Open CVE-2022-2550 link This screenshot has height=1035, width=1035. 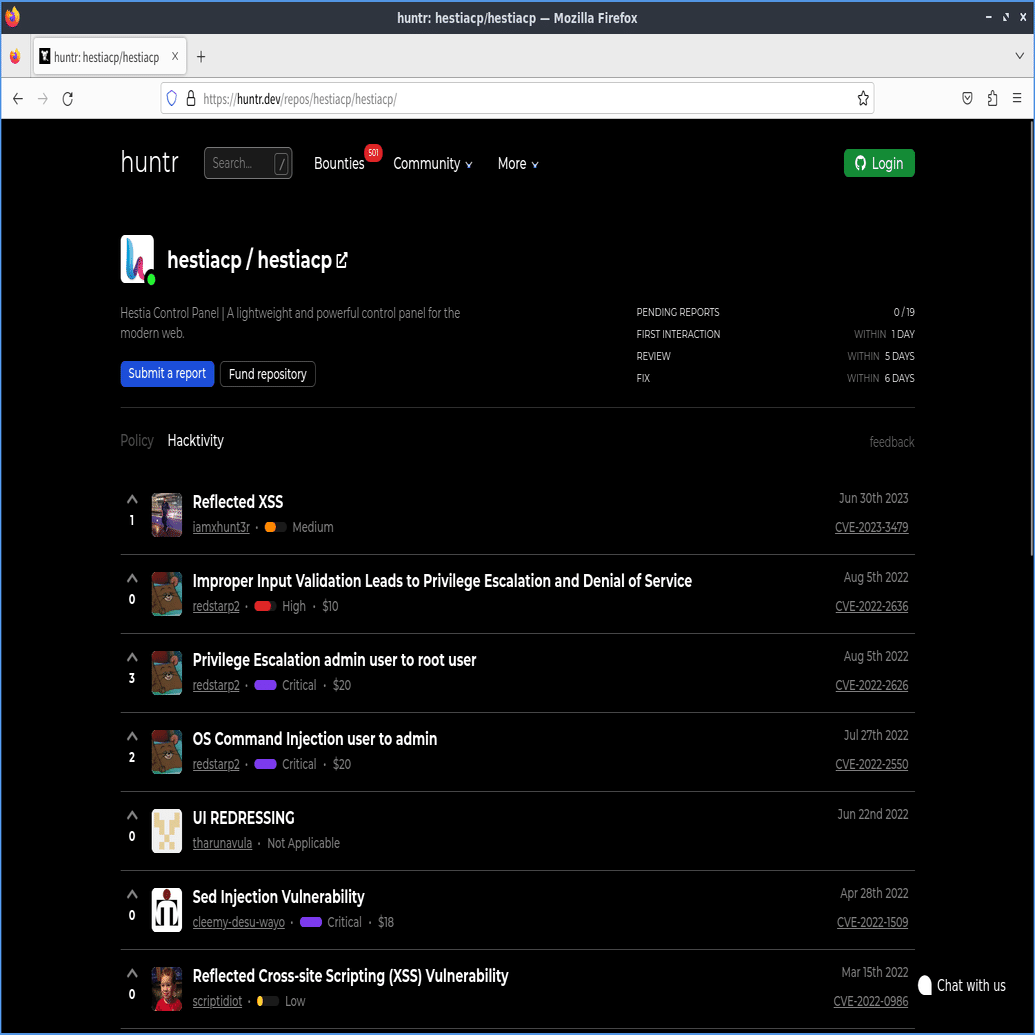click(871, 764)
